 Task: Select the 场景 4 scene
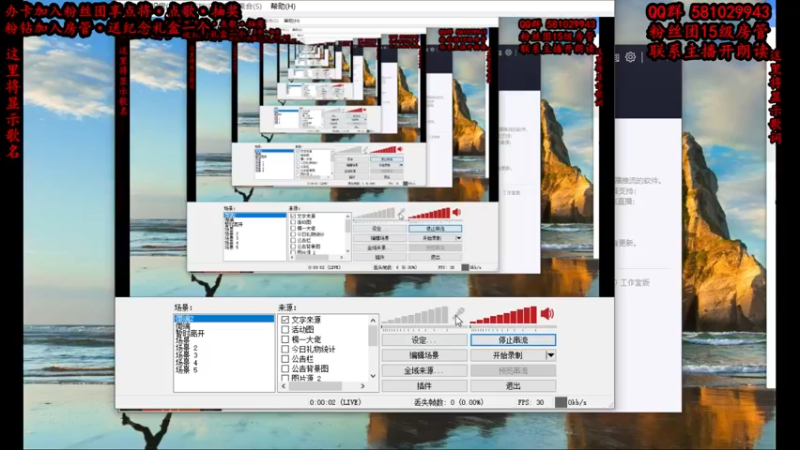186,362
